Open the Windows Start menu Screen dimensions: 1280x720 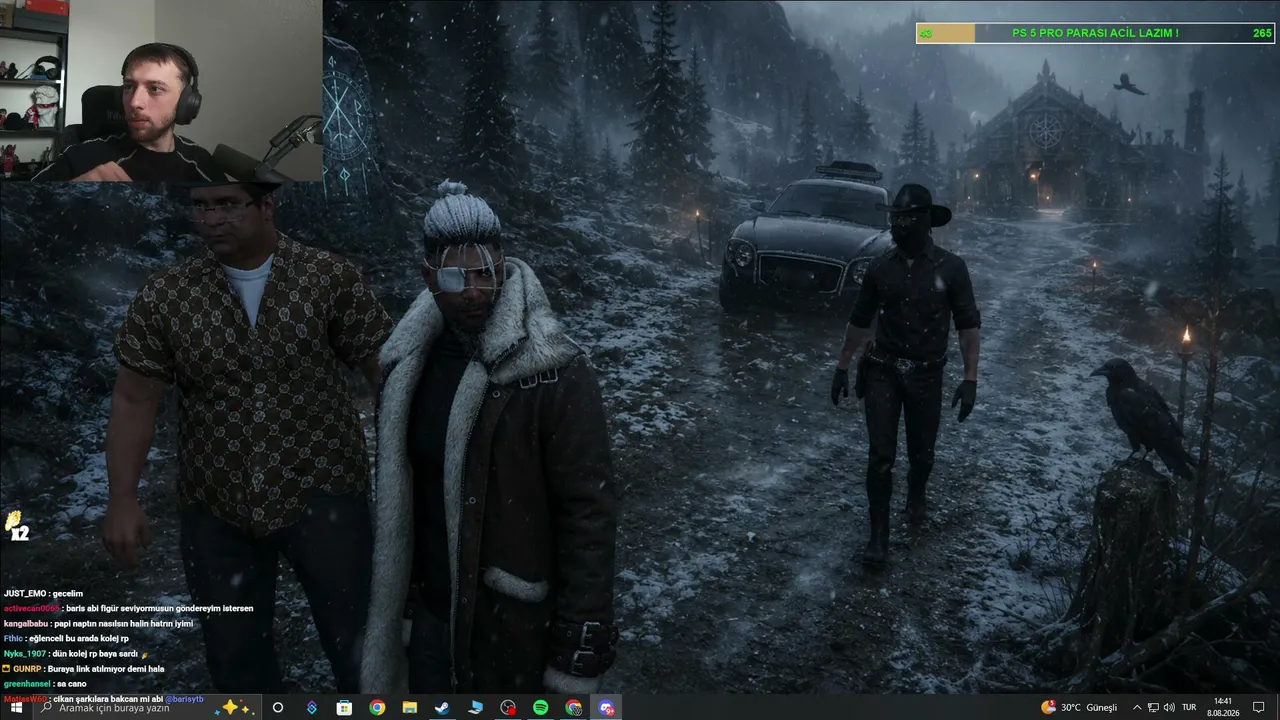pos(16,708)
